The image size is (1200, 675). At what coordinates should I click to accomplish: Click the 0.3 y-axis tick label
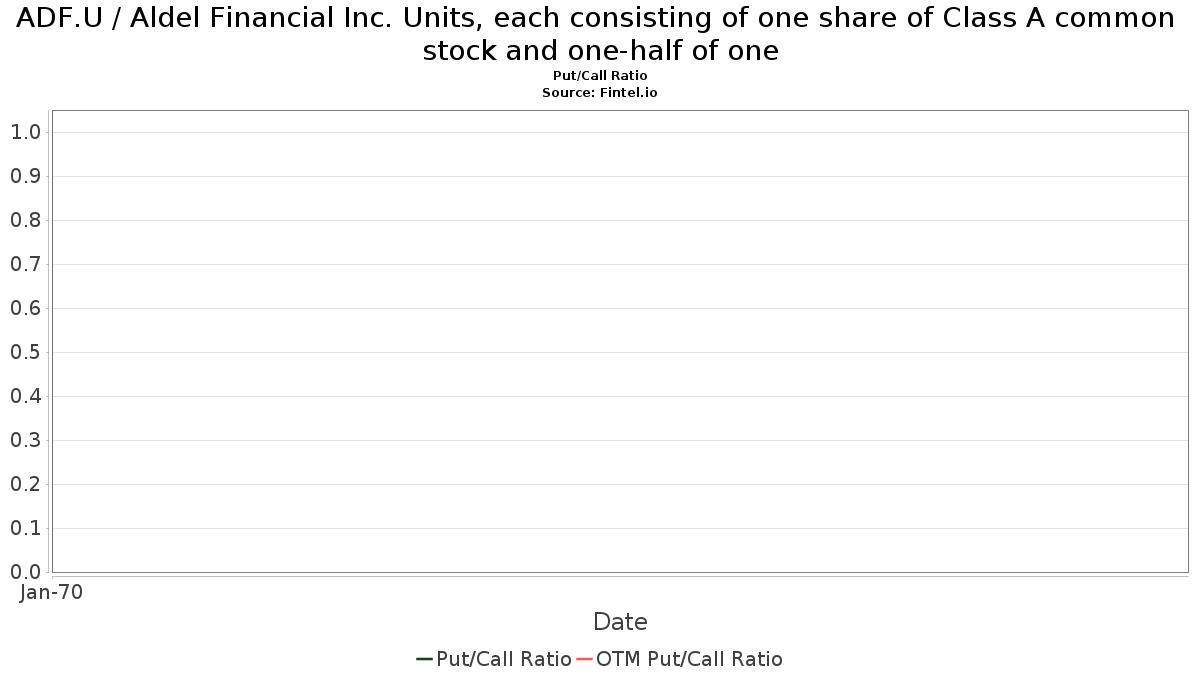[25, 440]
